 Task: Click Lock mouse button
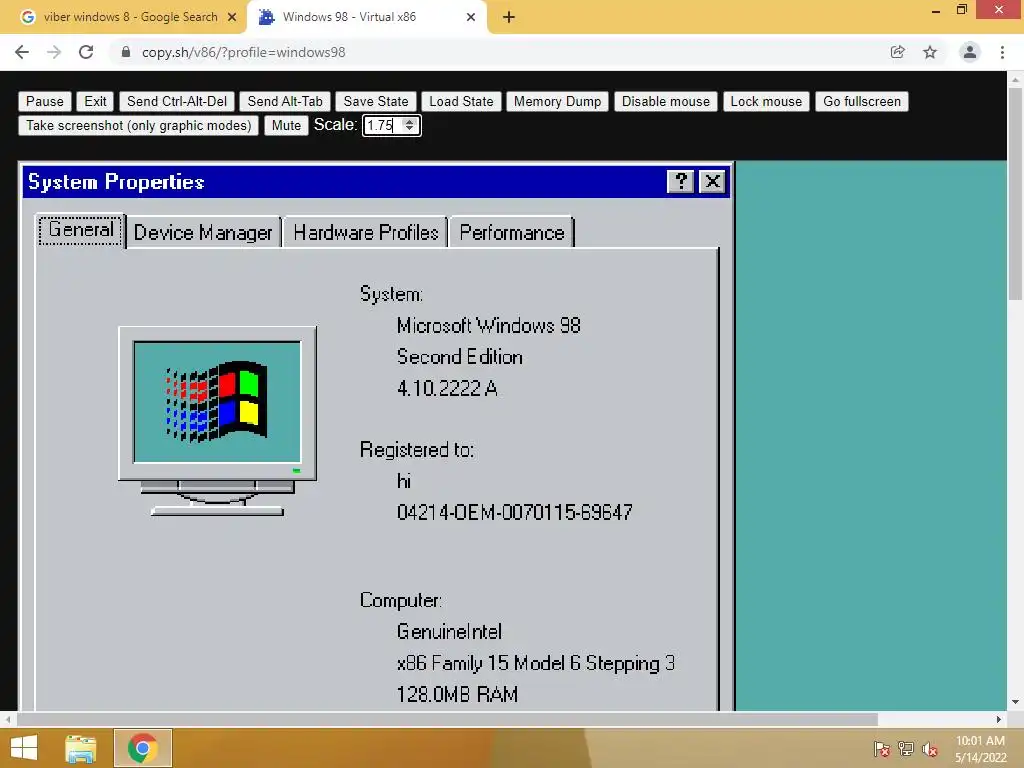[766, 101]
